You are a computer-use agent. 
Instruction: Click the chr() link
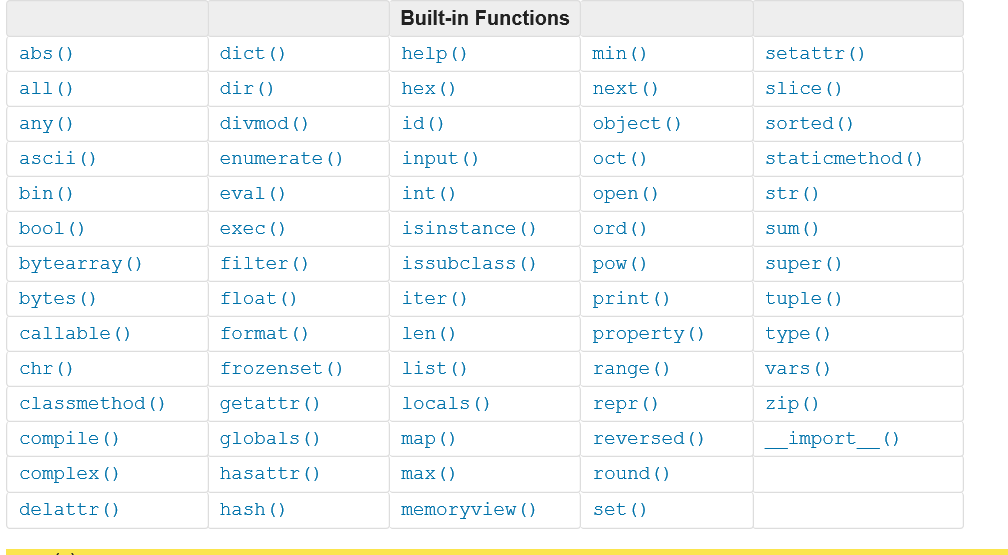pos(46,368)
